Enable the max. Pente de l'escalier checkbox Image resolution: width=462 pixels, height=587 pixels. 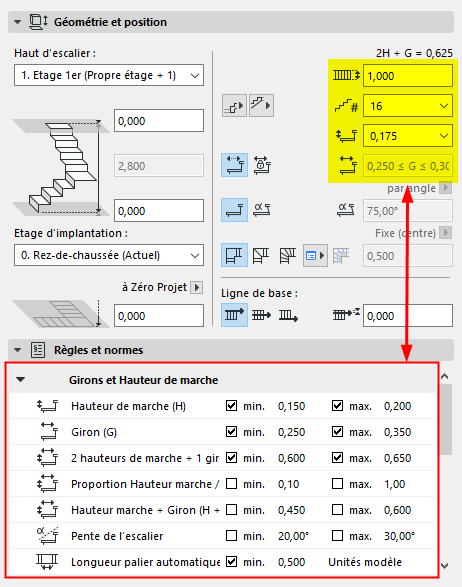(x=337, y=536)
